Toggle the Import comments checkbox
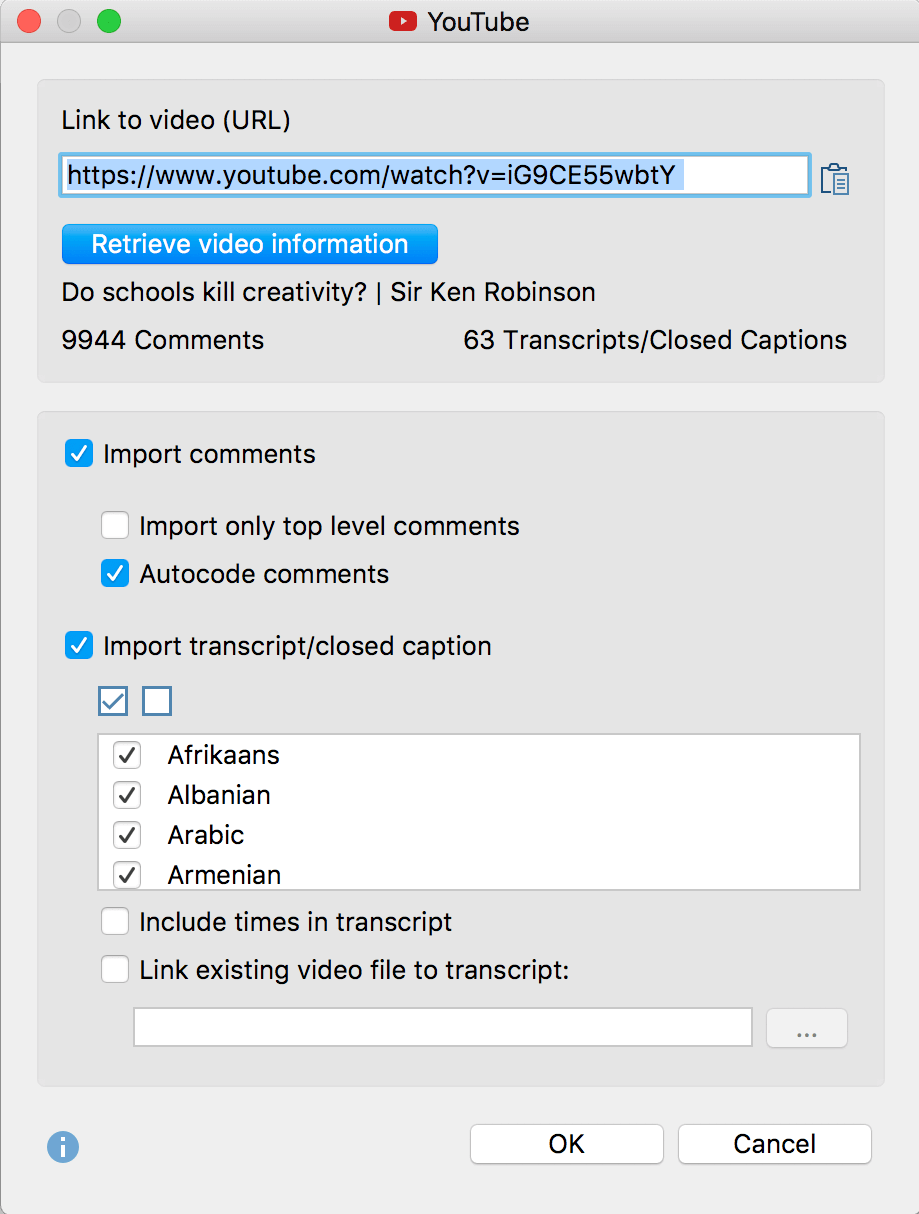919x1214 pixels. (79, 454)
